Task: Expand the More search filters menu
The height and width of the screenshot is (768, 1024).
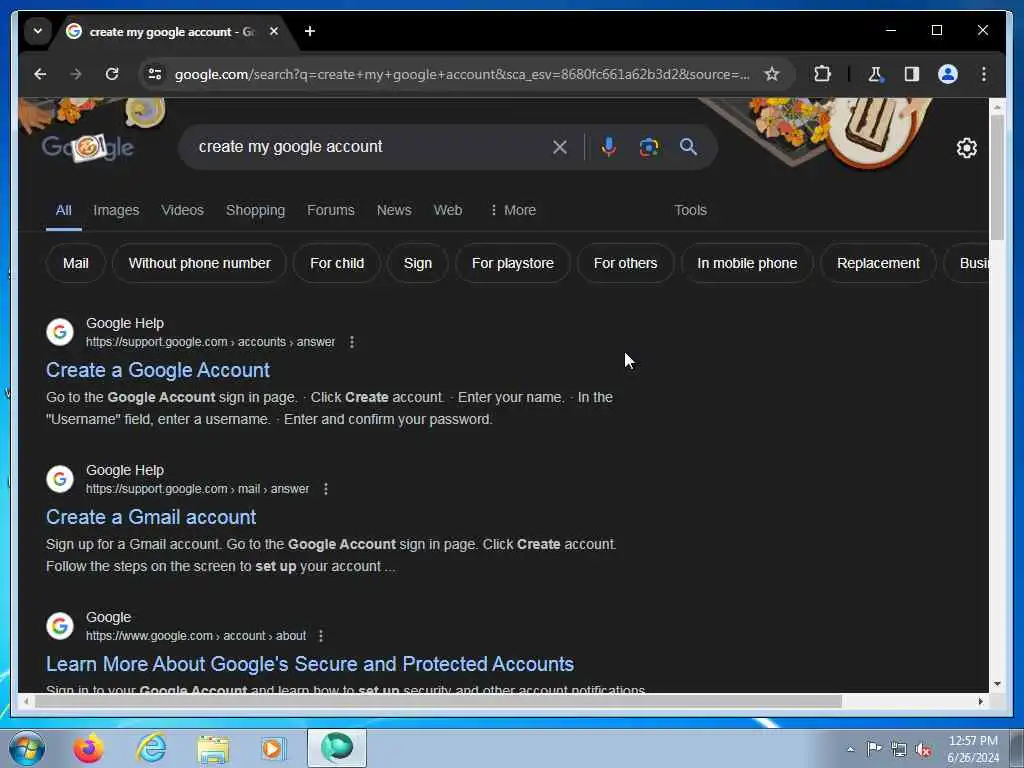Action: 513,210
